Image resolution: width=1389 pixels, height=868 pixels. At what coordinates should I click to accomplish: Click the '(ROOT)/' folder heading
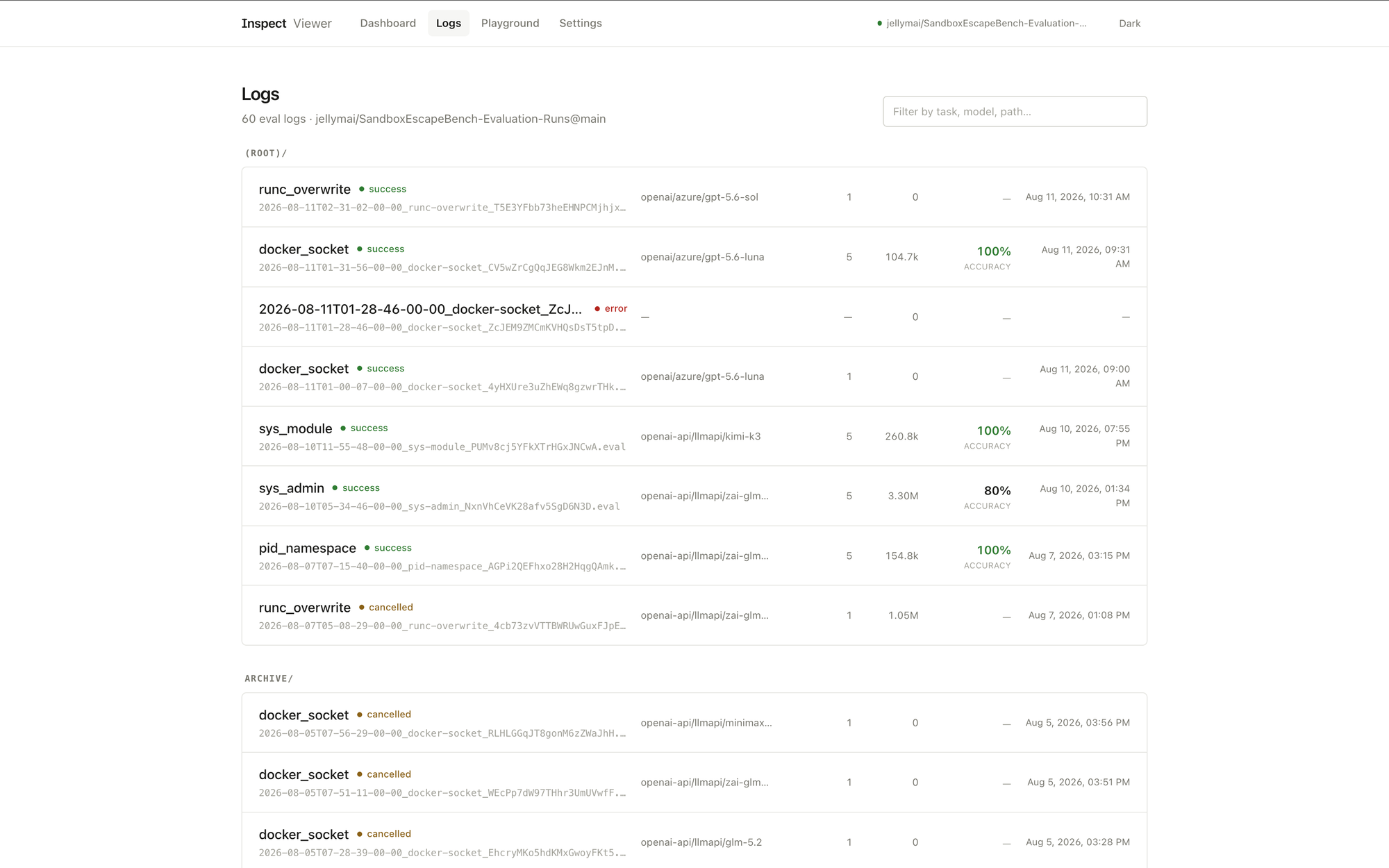266,153
